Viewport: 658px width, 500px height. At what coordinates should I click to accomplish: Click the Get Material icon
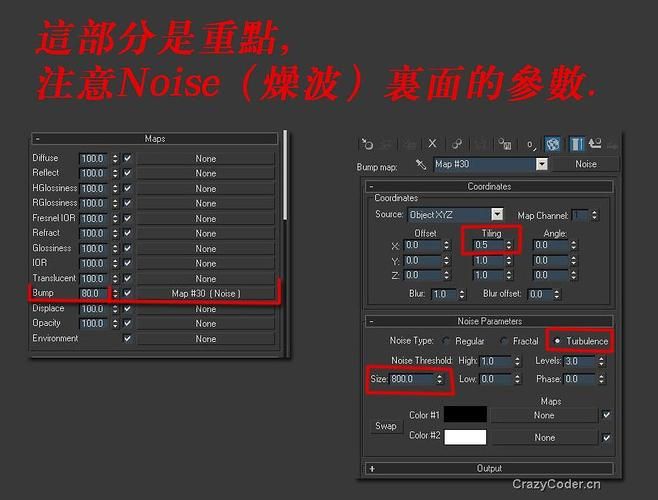pos(367,144)
